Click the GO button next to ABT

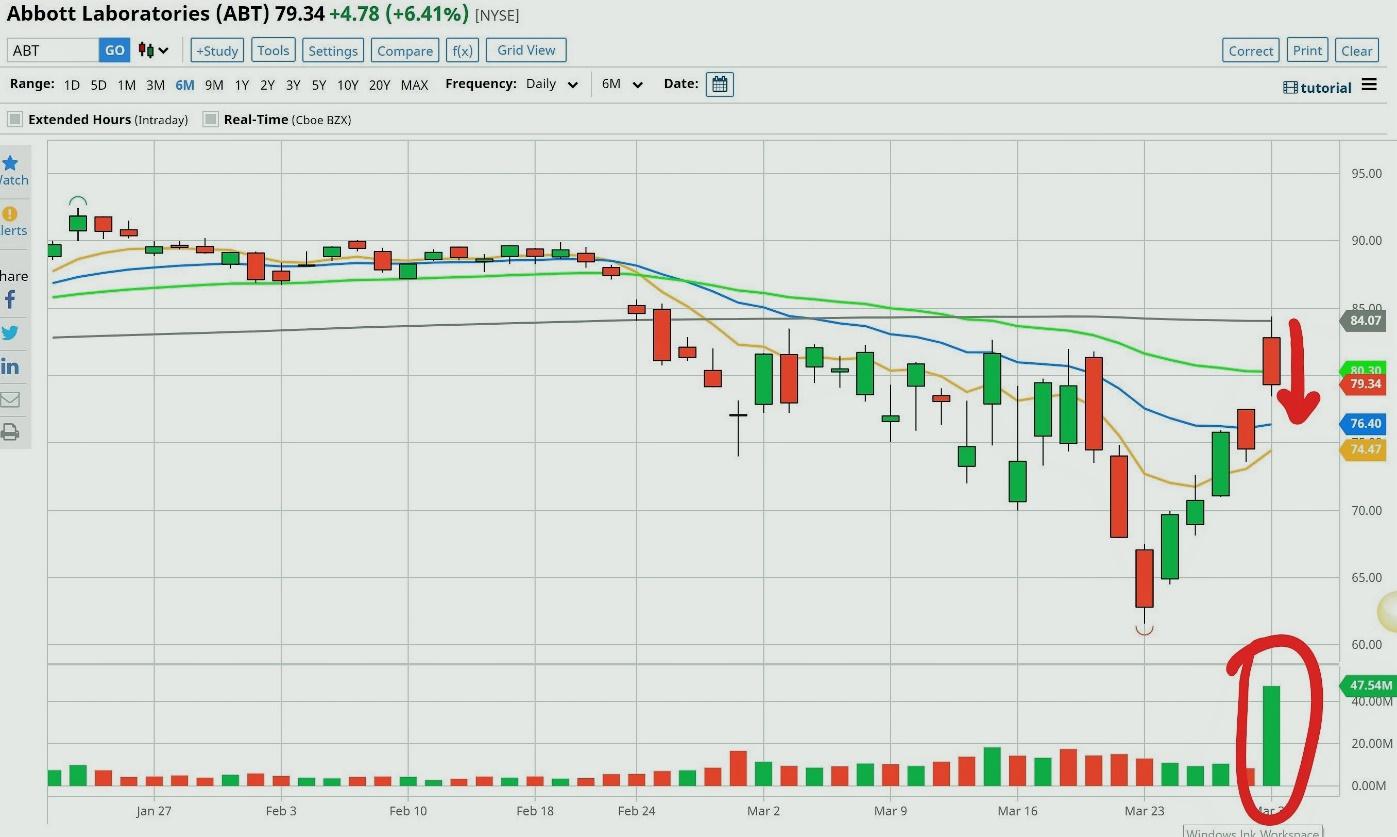click(114, 50)
